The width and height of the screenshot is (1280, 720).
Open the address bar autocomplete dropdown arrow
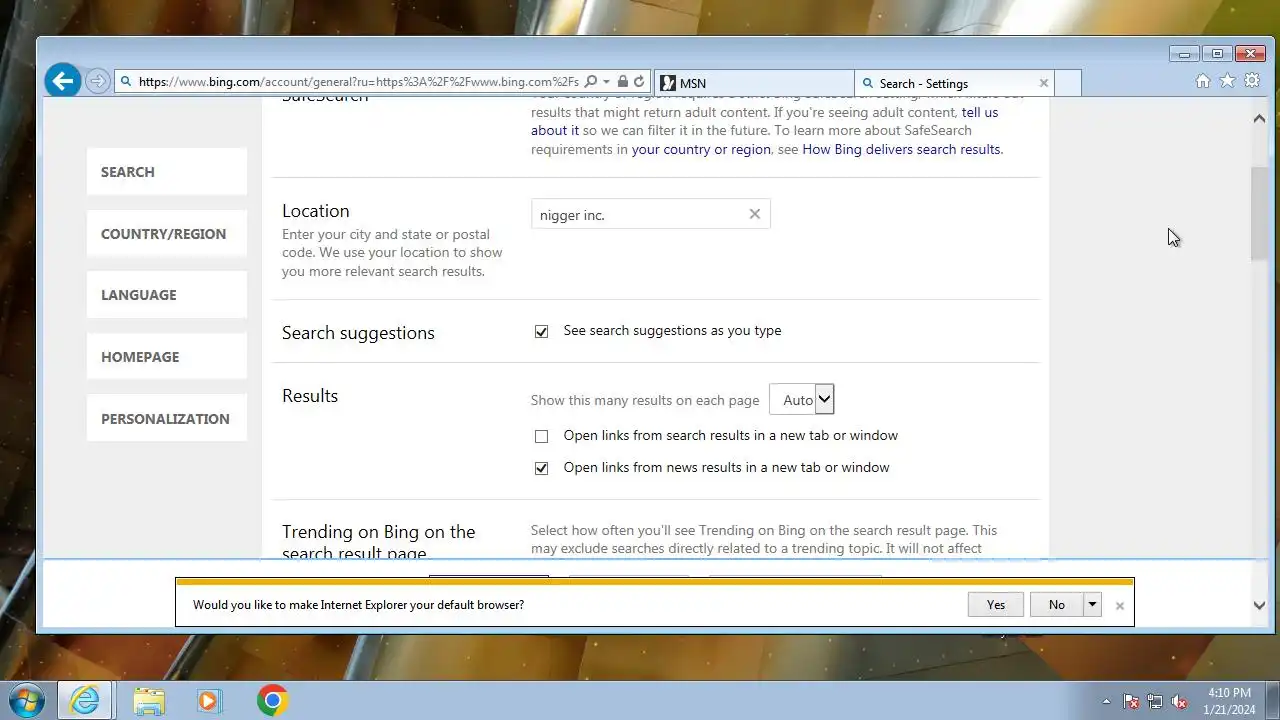(606, 82)
